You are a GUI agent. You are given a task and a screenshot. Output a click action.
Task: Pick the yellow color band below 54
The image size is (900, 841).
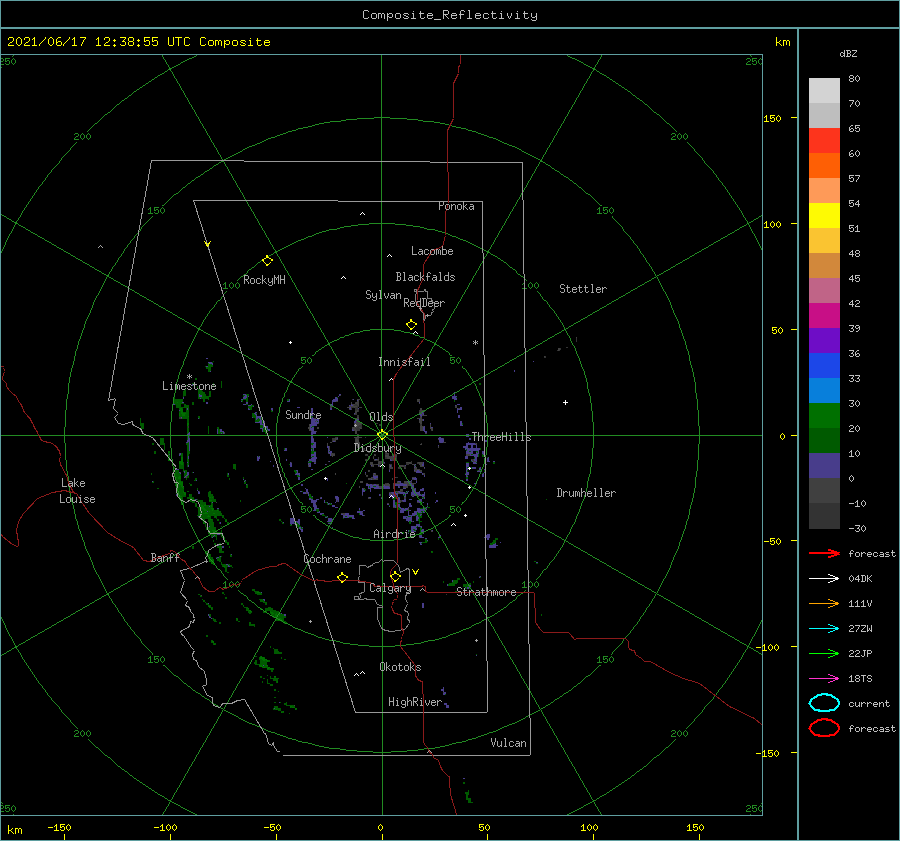click(x=824, y=216)
